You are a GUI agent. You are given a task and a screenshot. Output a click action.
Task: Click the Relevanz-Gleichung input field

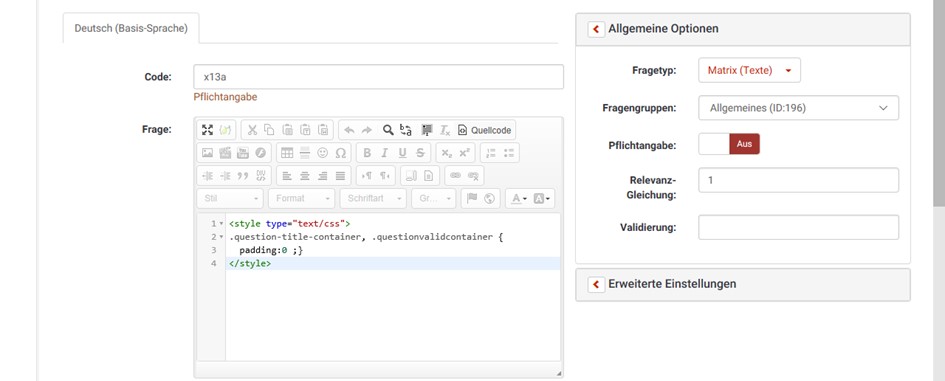pyautogui.click(x=799, y=180)
